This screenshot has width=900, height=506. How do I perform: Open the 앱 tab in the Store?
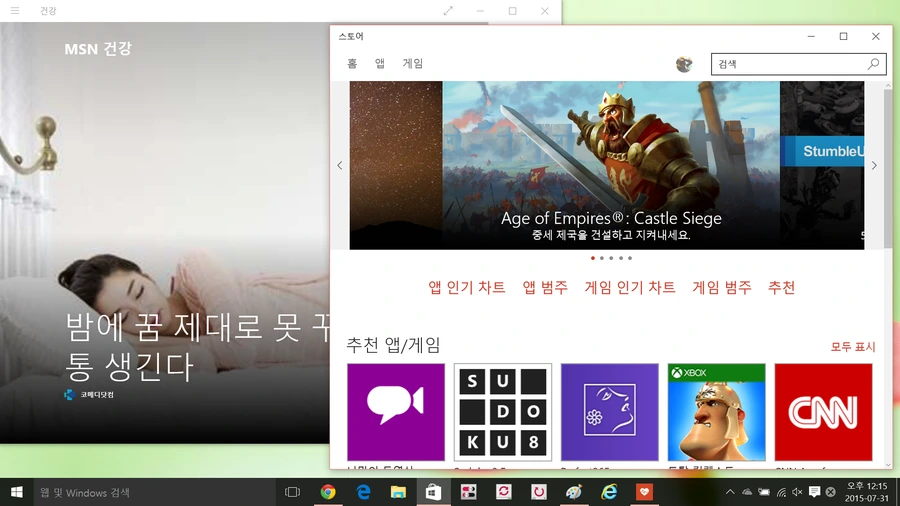point(380,63)
